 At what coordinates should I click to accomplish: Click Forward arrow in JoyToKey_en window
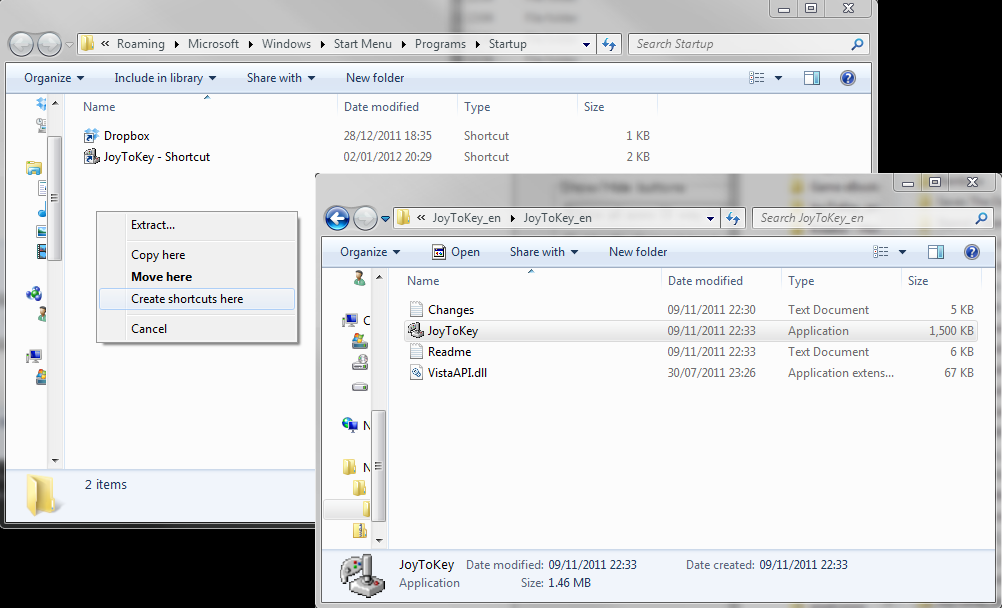click(x=365, y=219)
